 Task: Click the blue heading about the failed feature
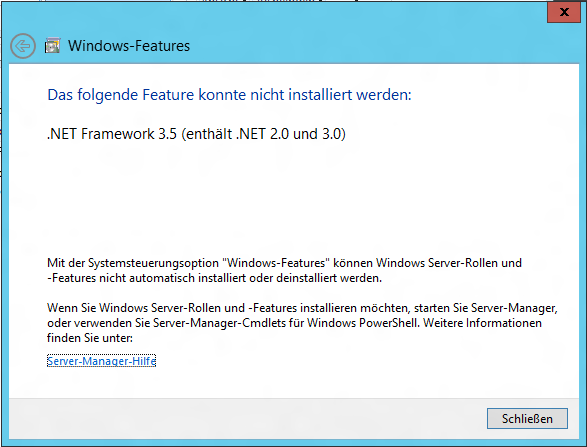point(229,95)
